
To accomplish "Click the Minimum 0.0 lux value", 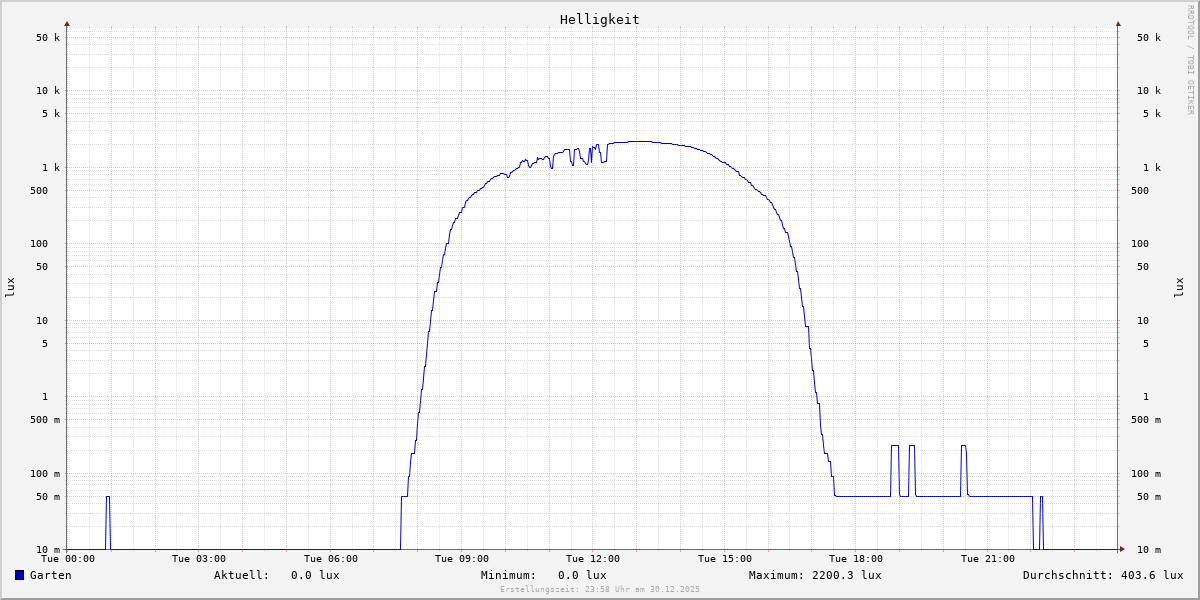I will [543, 575].
